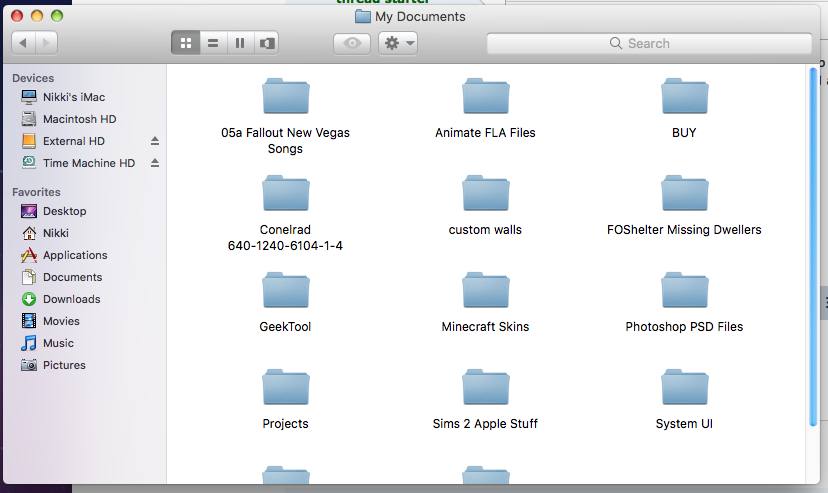Select the BUY folder icon
Viewport: 828px width, 493px height.
pyautogui.click(x=684, y=96)
